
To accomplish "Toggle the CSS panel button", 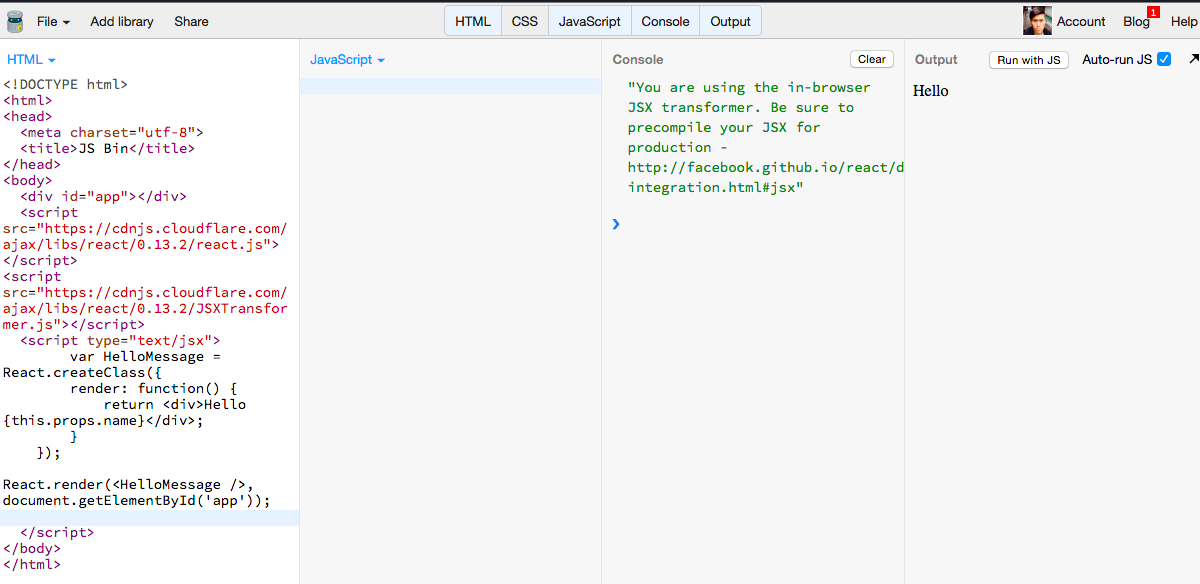I will (525, 21).
